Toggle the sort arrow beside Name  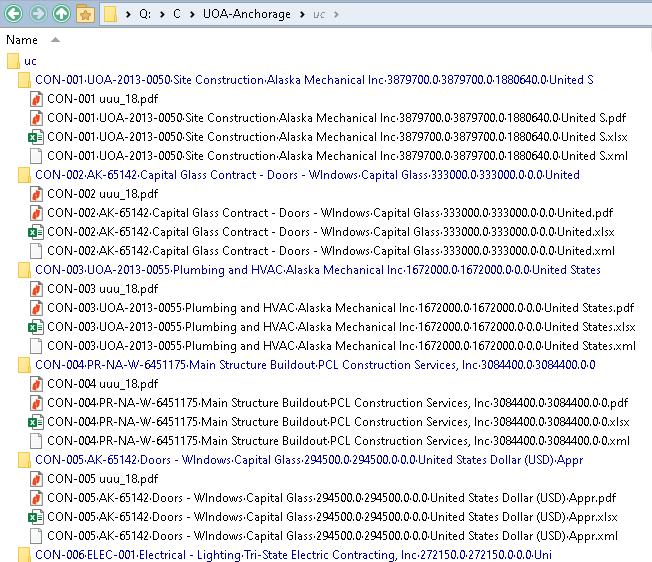coord(55,40)
